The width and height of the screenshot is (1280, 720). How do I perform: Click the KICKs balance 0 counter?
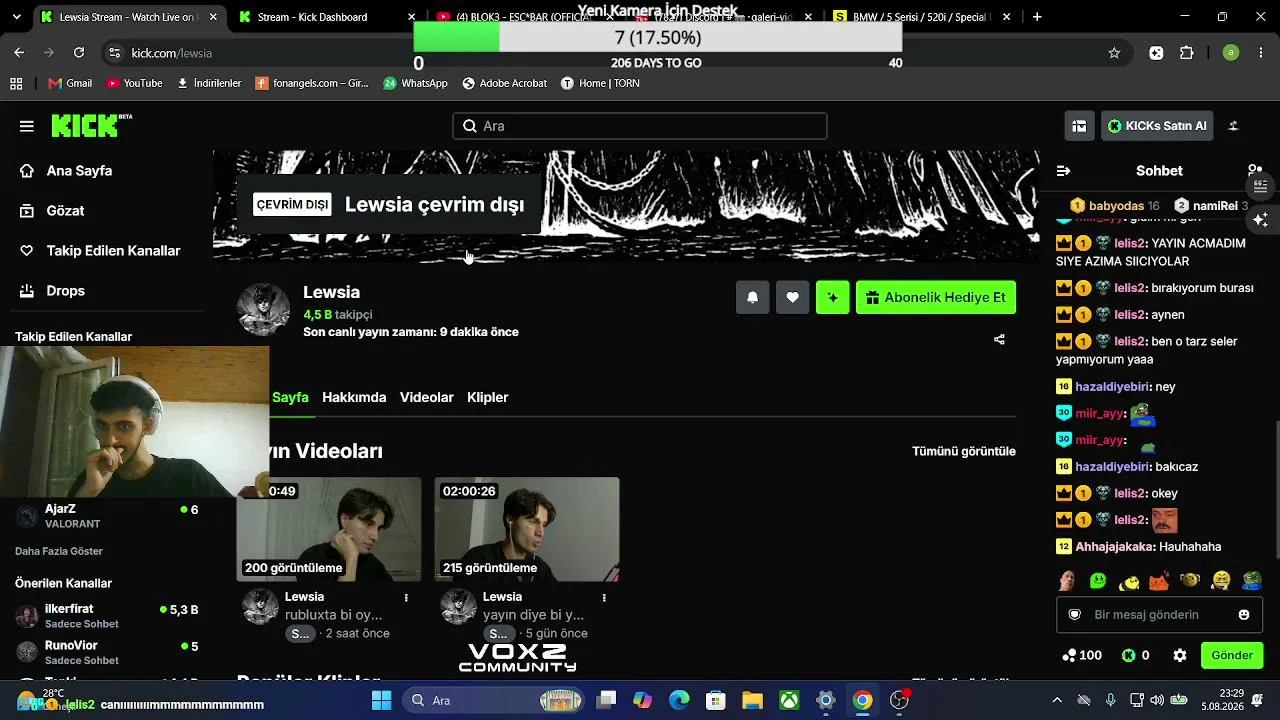(x=1135, y=656)
